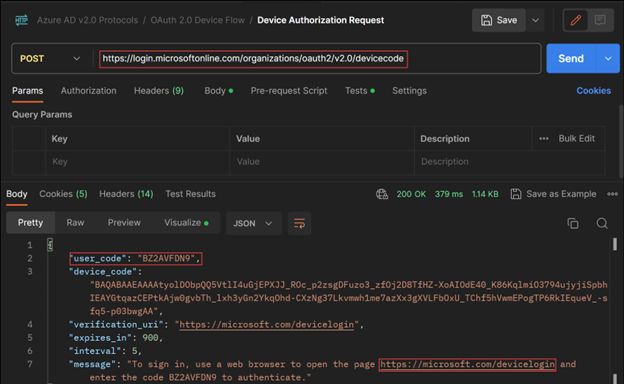
Task: Open the JSON format dropdown
Action: (254, 223)
